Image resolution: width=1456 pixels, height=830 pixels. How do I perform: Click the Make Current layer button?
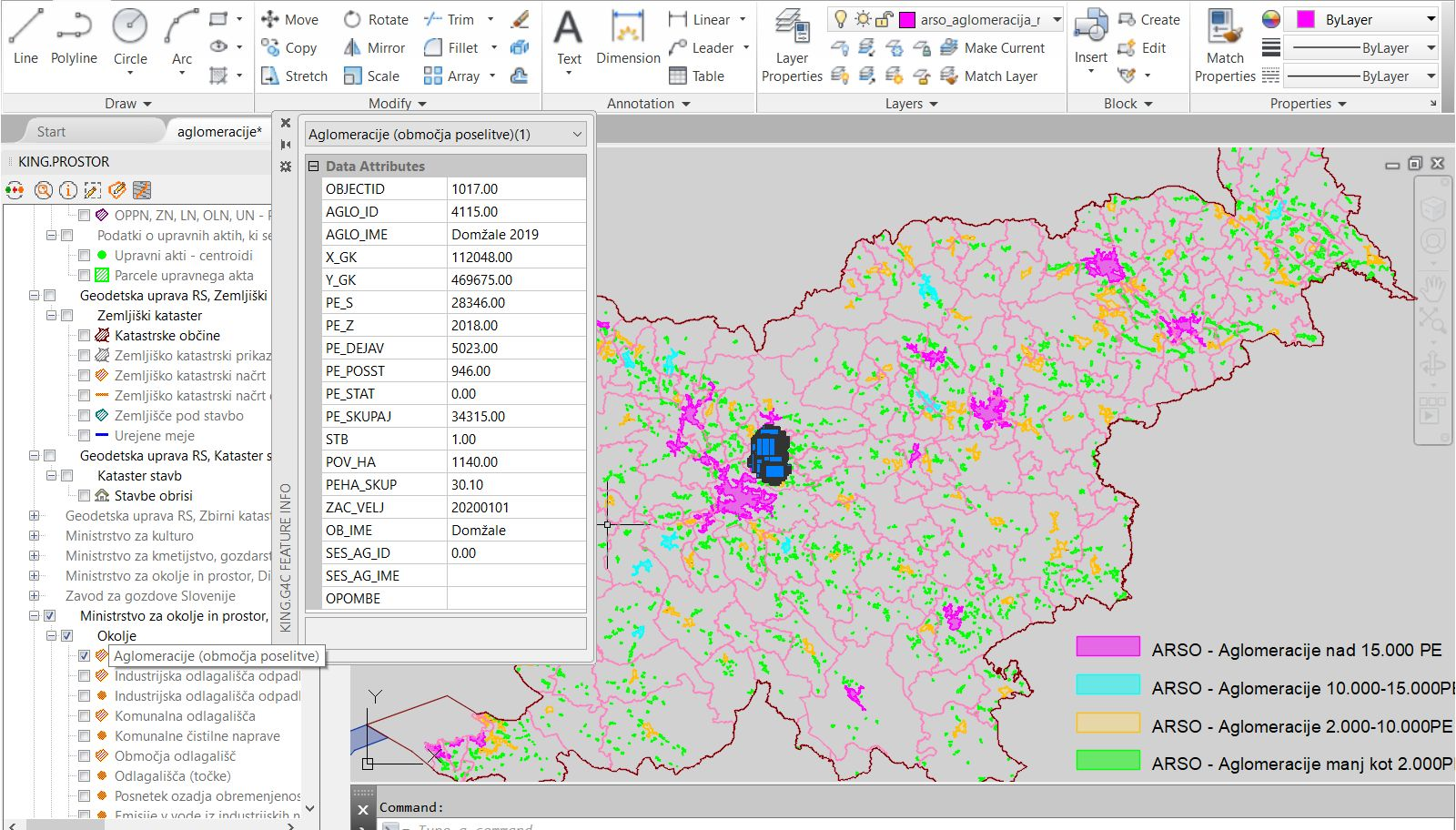tap(993, 48)
